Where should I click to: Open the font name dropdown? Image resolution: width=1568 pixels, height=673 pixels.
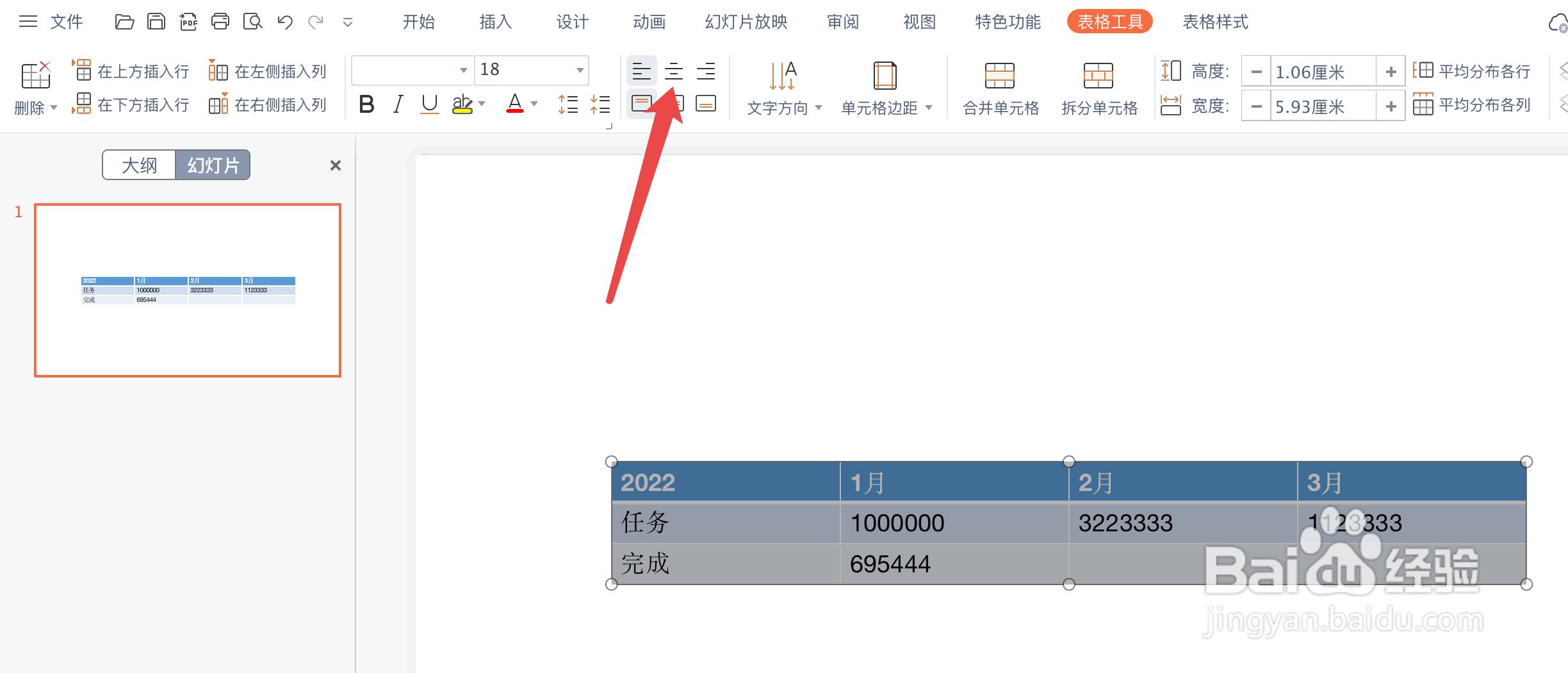[463, 70]
